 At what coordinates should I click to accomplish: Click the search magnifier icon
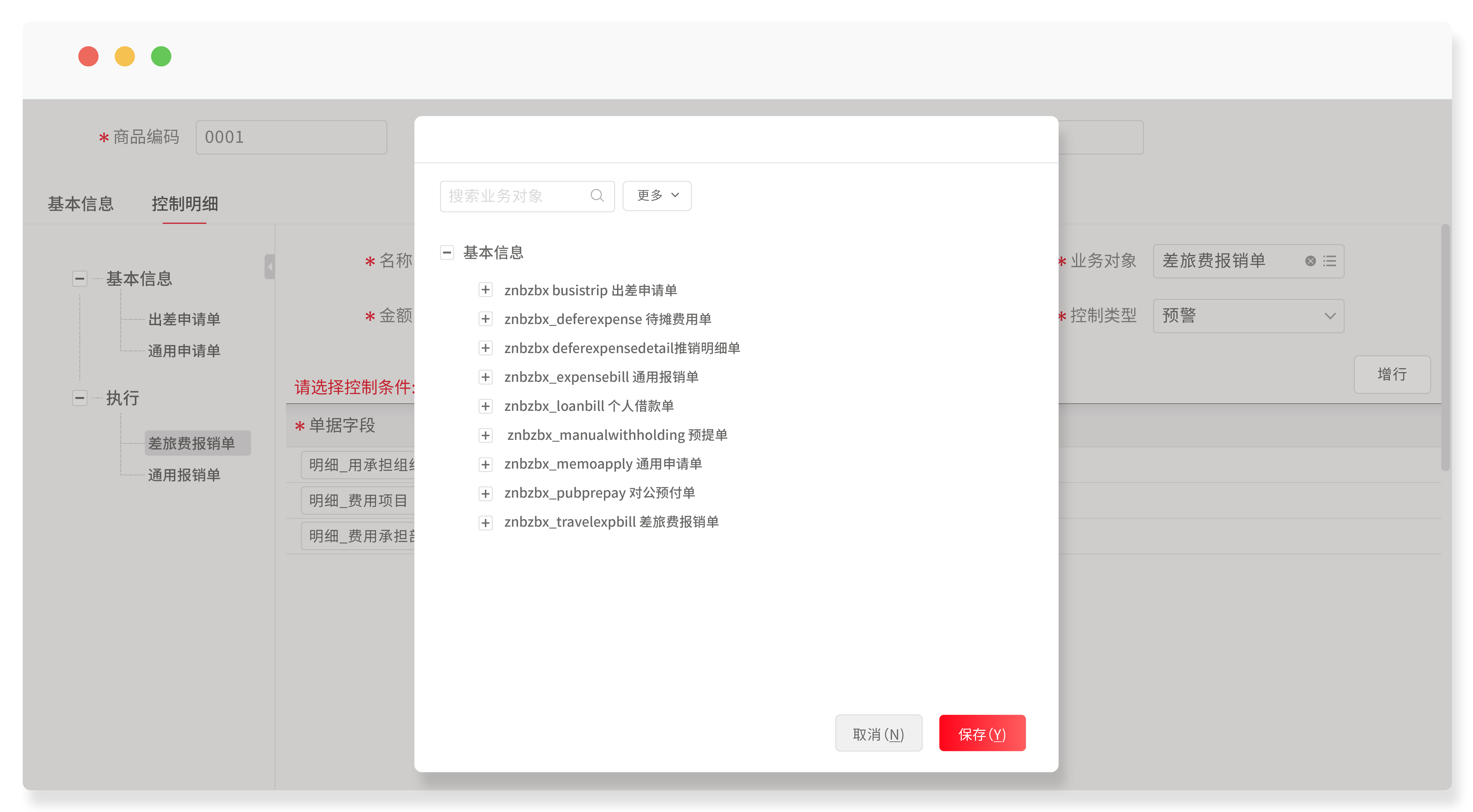point(597,196)
